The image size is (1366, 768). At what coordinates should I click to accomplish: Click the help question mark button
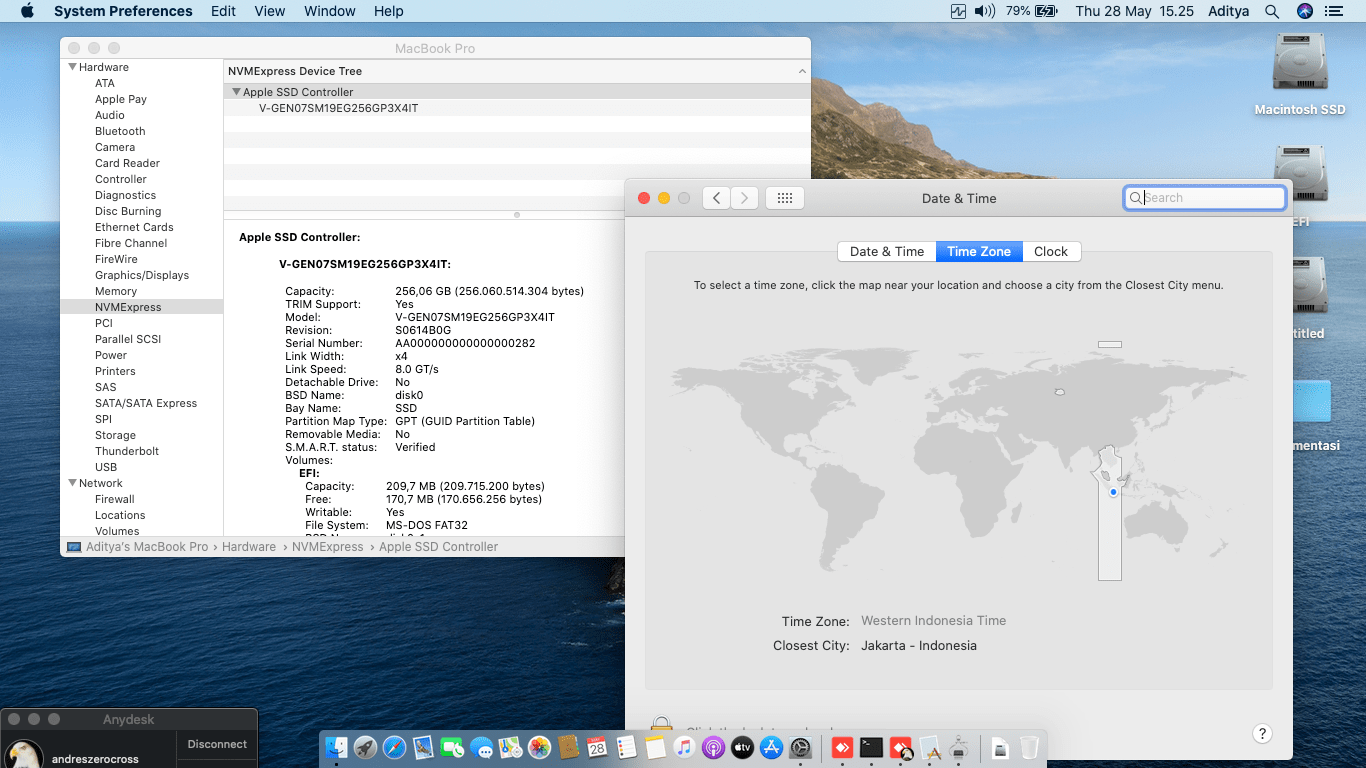1262,733
